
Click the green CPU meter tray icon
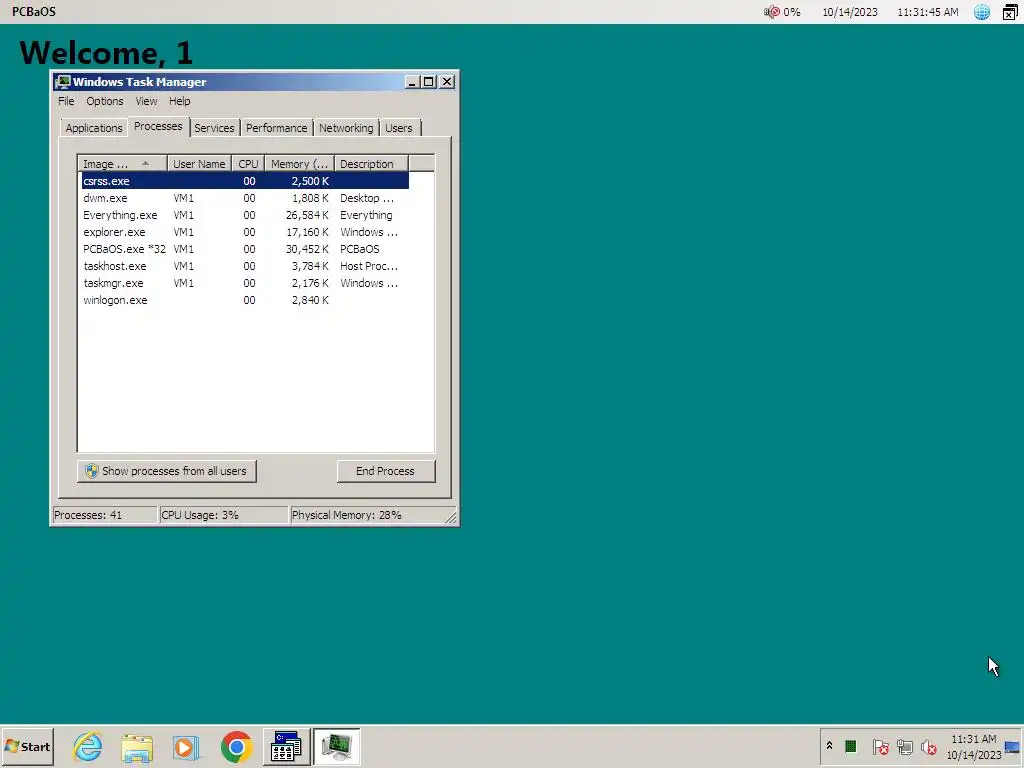[x=850, y=746]
